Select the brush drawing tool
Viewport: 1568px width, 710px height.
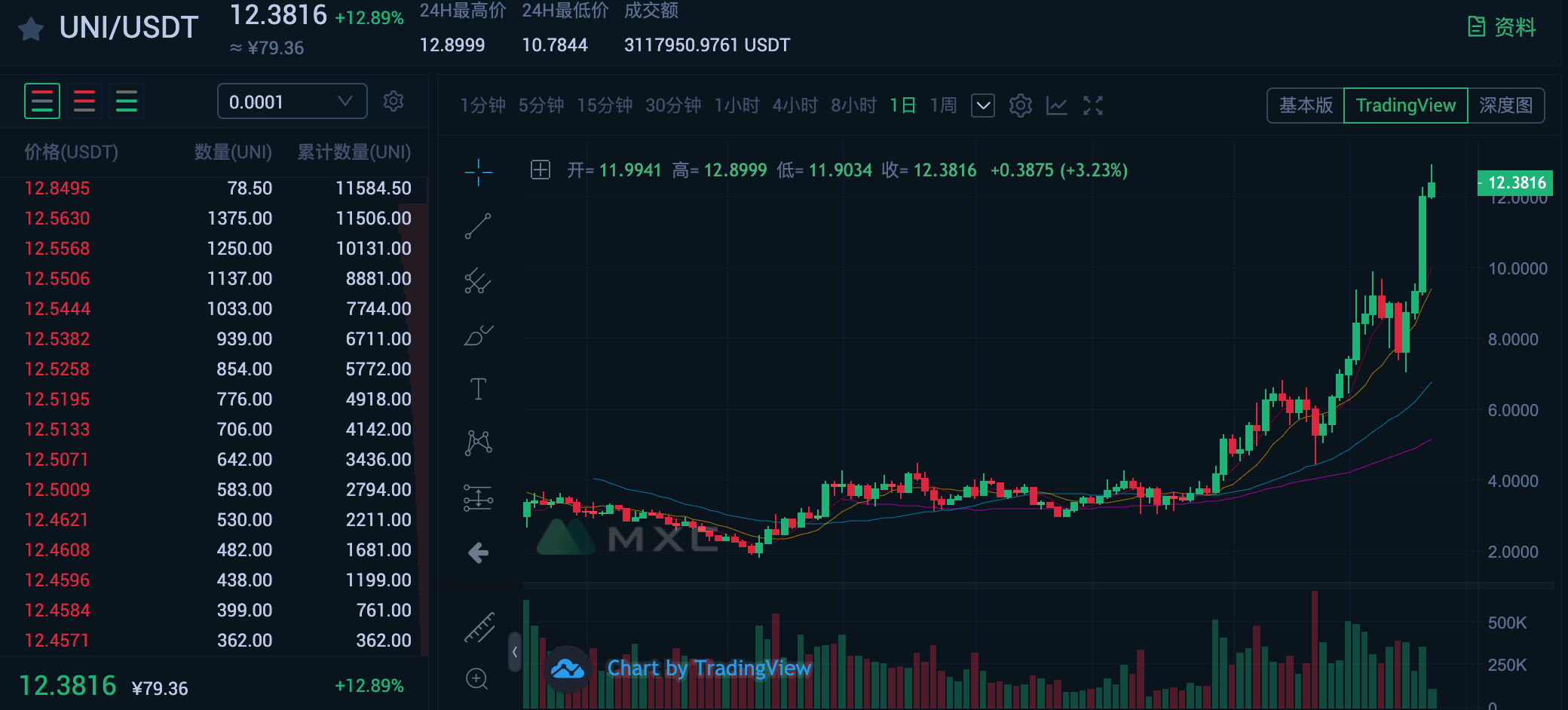coord(478,335)
